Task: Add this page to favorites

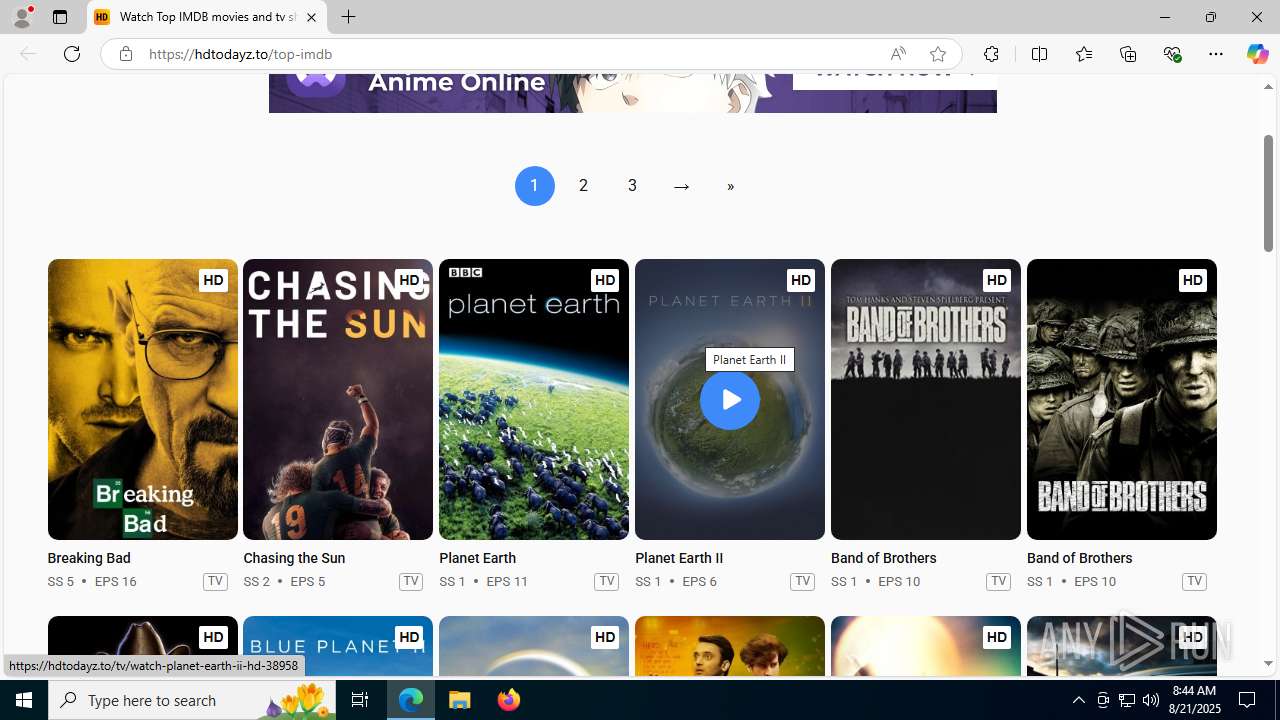Action: click(x=938, y=54)
